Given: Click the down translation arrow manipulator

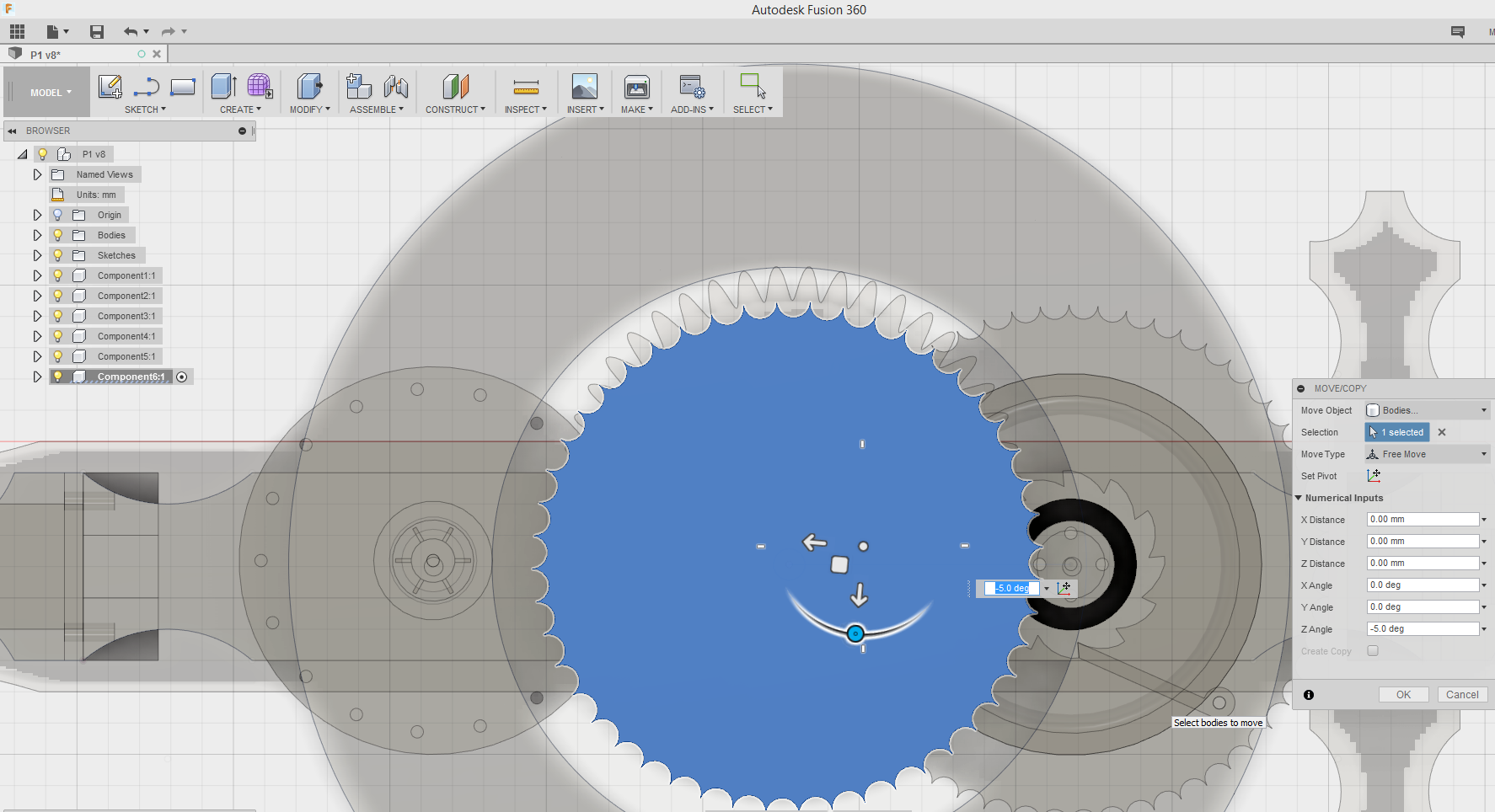Looking at the screenshot, I should 859,595.
